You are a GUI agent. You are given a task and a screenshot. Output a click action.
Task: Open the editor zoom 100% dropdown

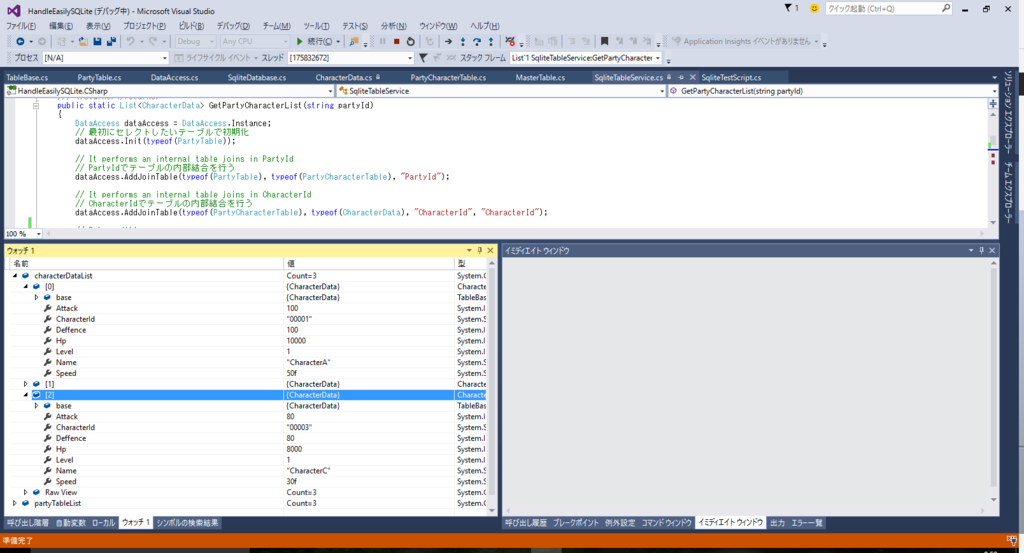click(39, 233)
